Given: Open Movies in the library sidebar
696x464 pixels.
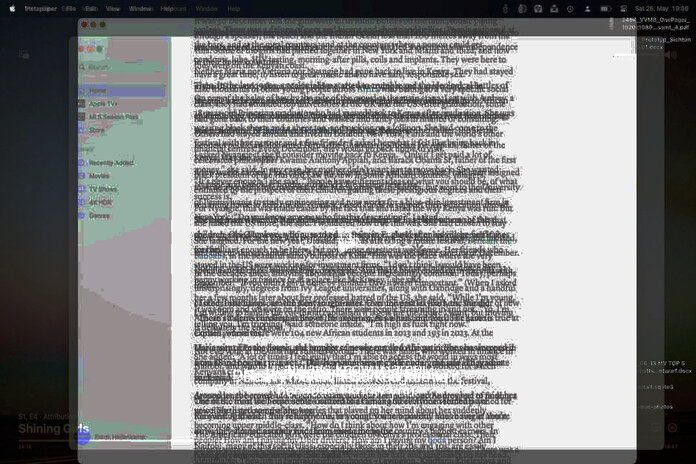Looking at the screenshot, I should (x=123, y=176).
